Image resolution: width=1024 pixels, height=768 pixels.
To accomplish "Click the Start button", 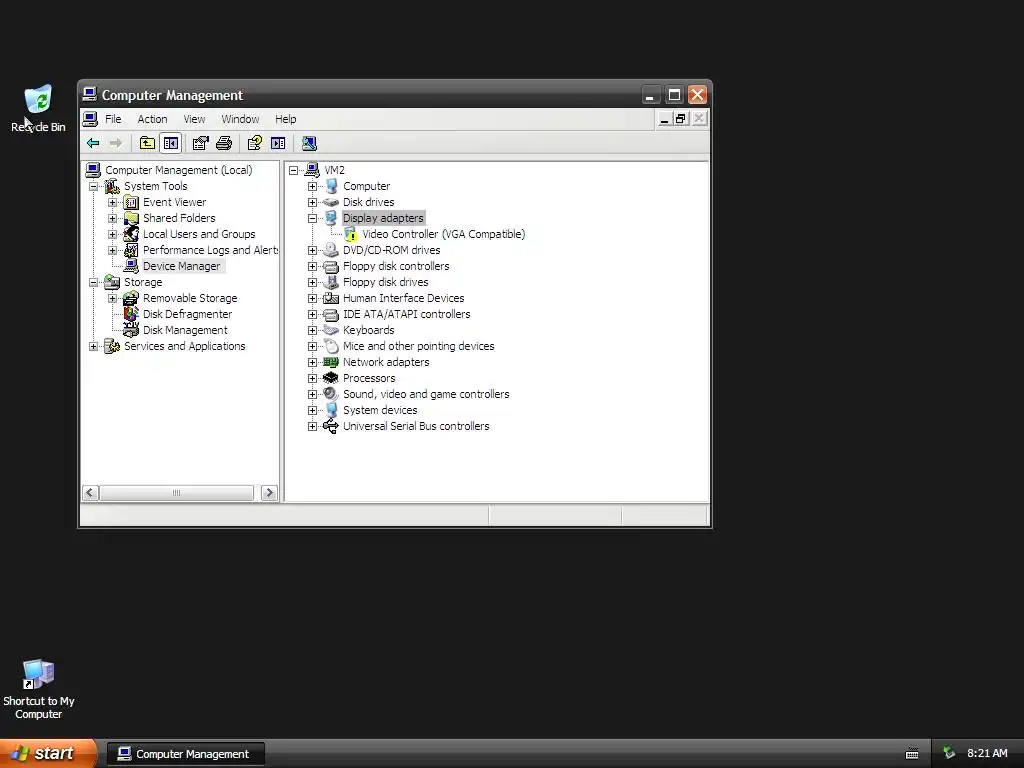I will pos(48,753).
